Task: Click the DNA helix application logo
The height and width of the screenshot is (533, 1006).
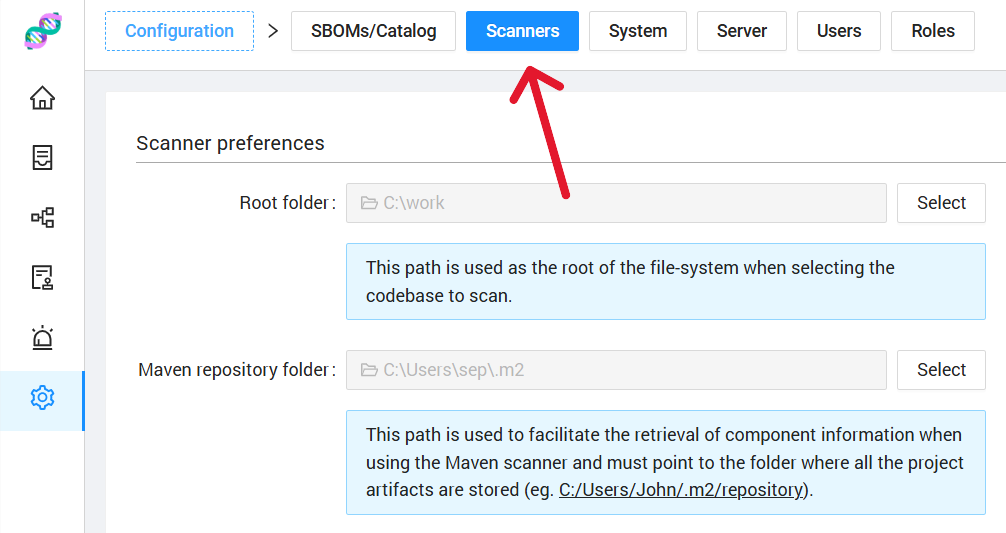Action: click(x=42, y=32)
